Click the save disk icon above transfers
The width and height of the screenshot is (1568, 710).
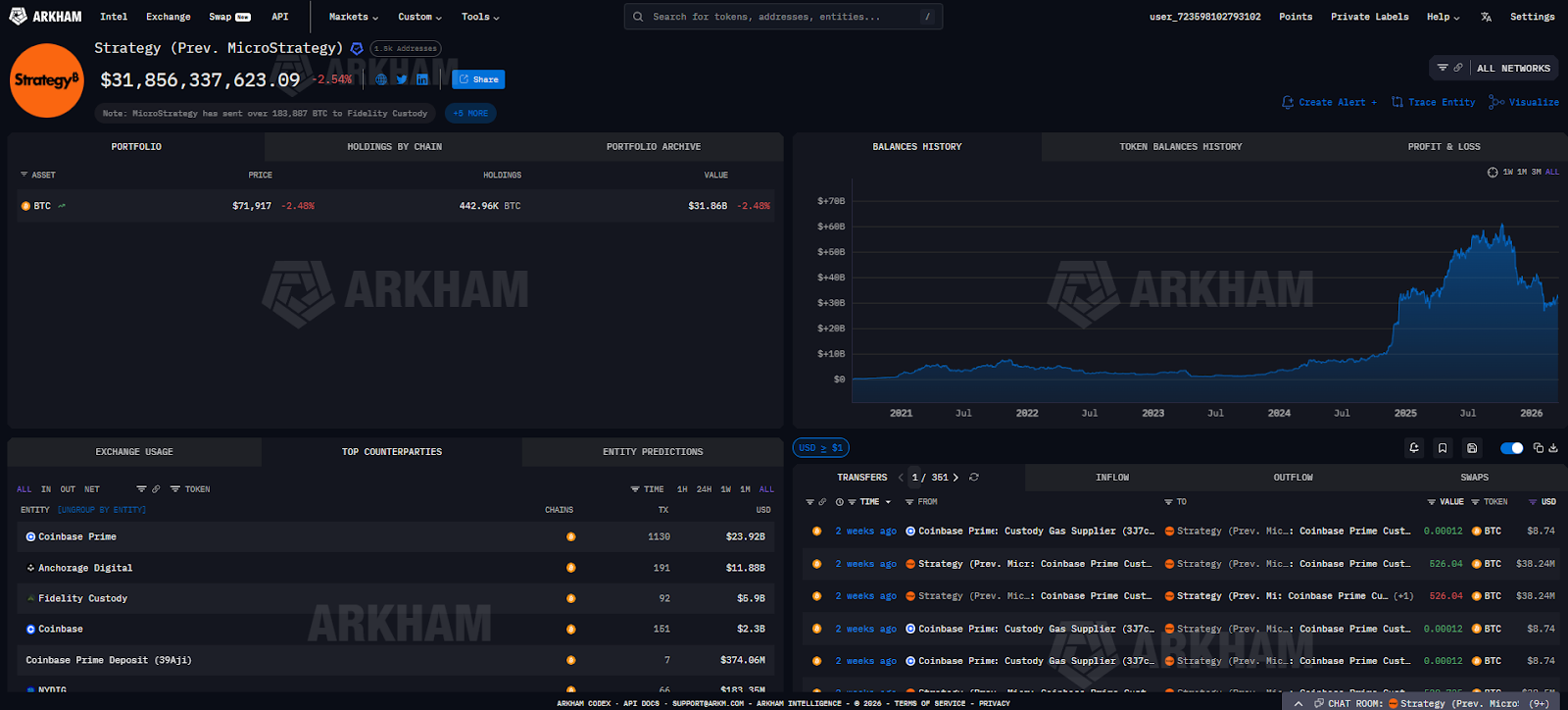pyautogui.click(x=1472, y=448)
